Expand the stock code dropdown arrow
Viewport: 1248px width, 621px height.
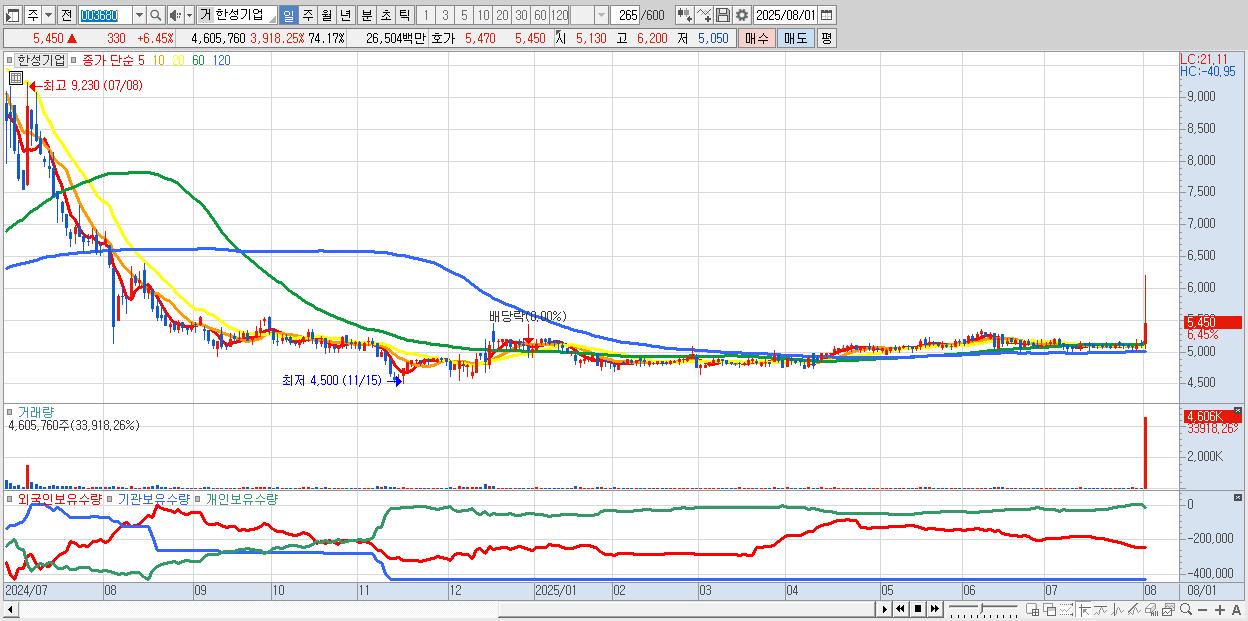(139, 15)
